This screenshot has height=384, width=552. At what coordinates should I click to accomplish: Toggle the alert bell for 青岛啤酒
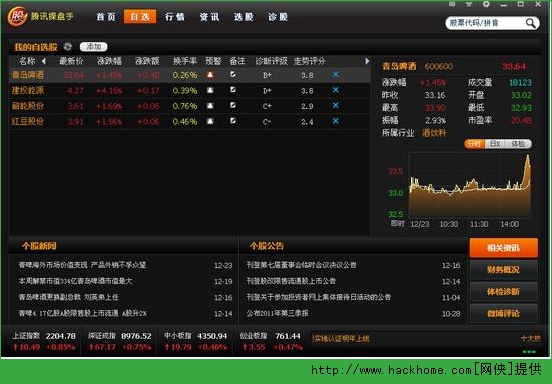coord(210,75)
